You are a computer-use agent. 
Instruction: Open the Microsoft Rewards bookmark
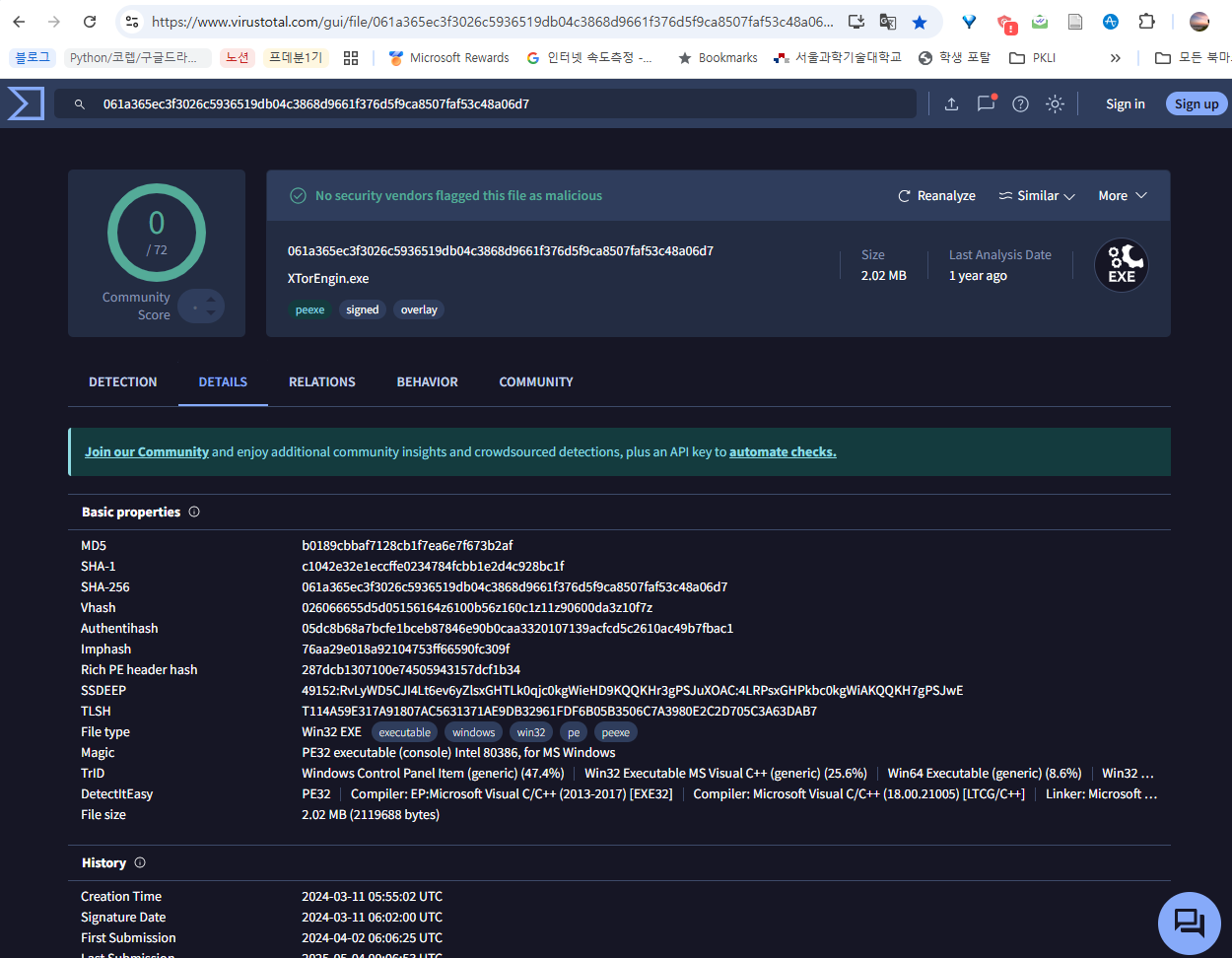(x=448, y=58)
